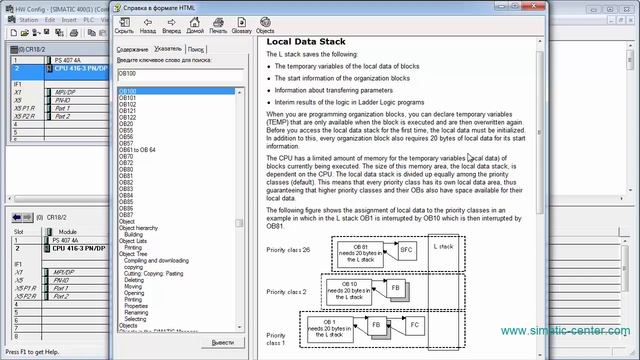This screenshot has height=360, width=640.
Task: Select 'Compiling and downloading' index entry
Action: tap(156, 260)
